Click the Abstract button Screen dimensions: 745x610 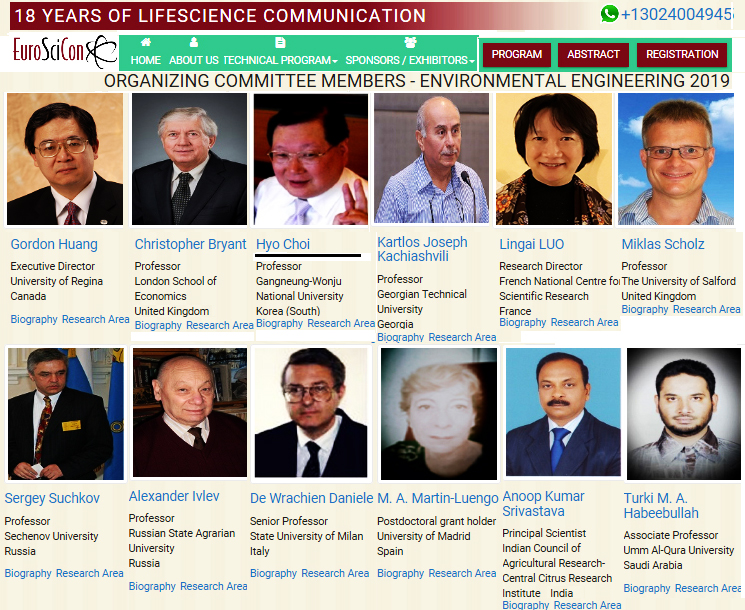(593, 54)
